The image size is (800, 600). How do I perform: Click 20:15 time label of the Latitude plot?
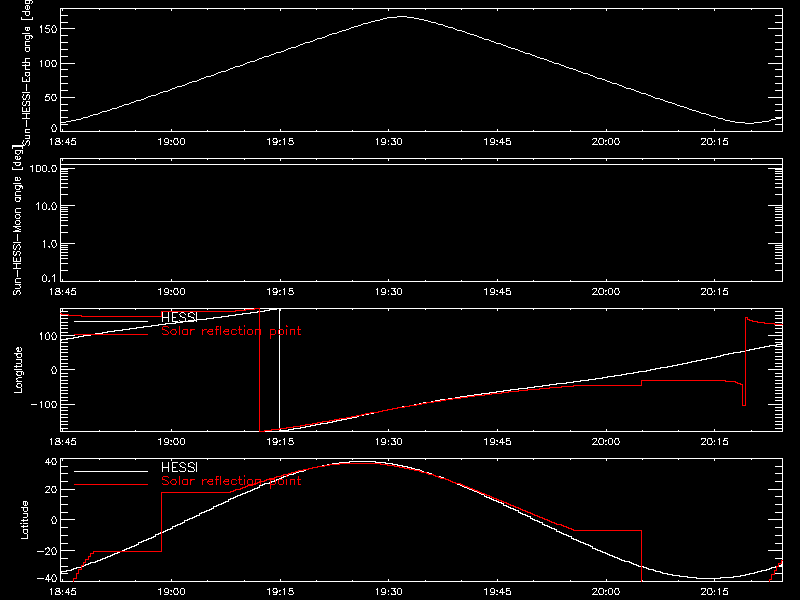point(714,592)
